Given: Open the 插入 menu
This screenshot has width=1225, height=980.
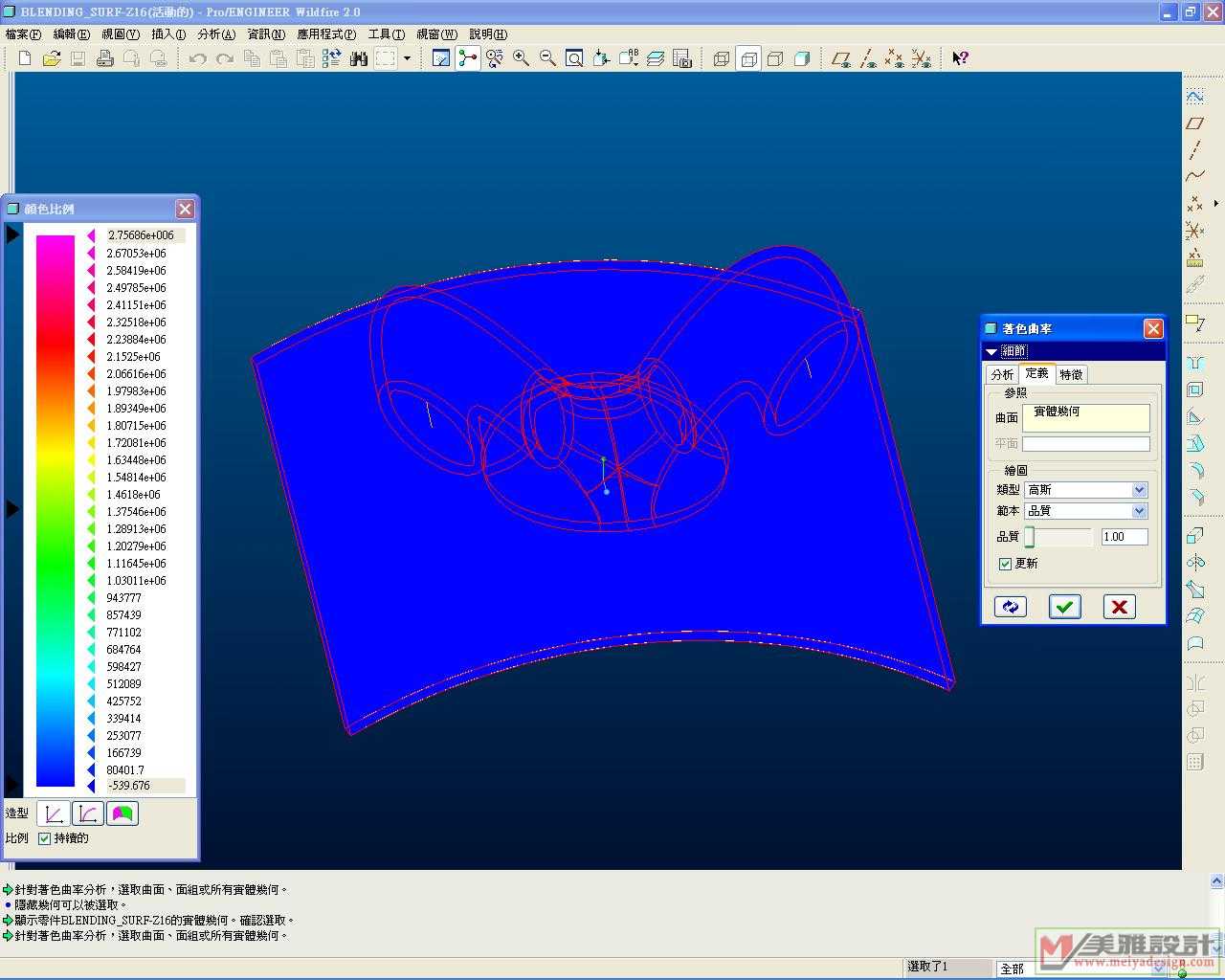Looking at the screenshot, I should point(168,33).
